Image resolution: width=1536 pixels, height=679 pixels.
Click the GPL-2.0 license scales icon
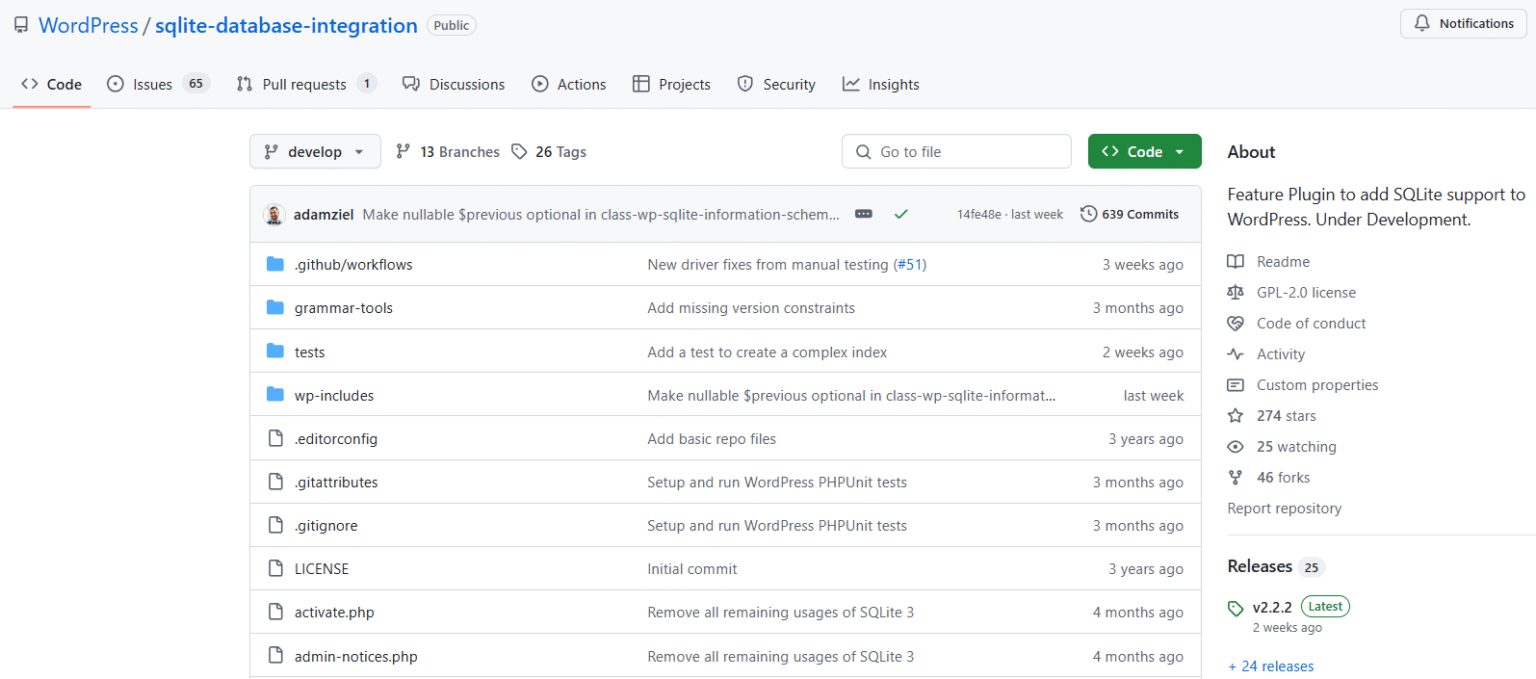1236,292
